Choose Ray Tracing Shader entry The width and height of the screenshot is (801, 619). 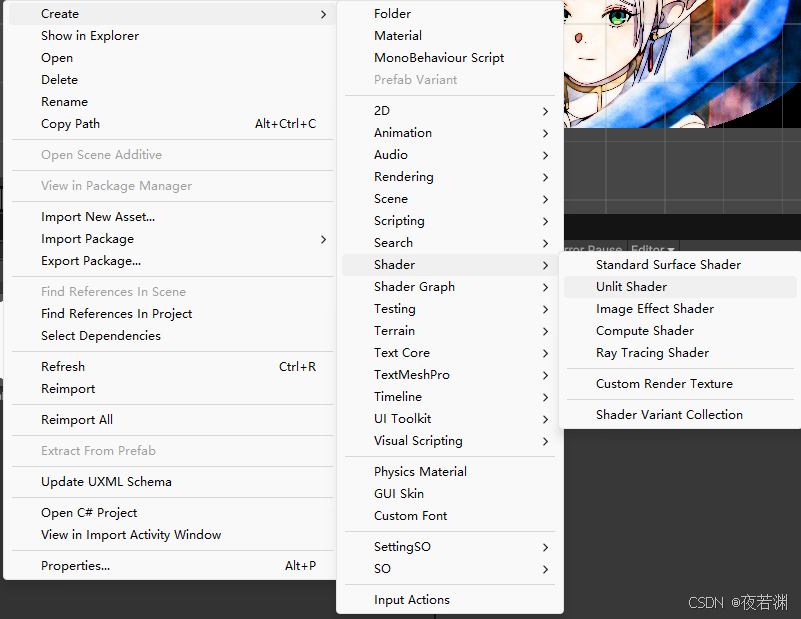tap(680, 352)
